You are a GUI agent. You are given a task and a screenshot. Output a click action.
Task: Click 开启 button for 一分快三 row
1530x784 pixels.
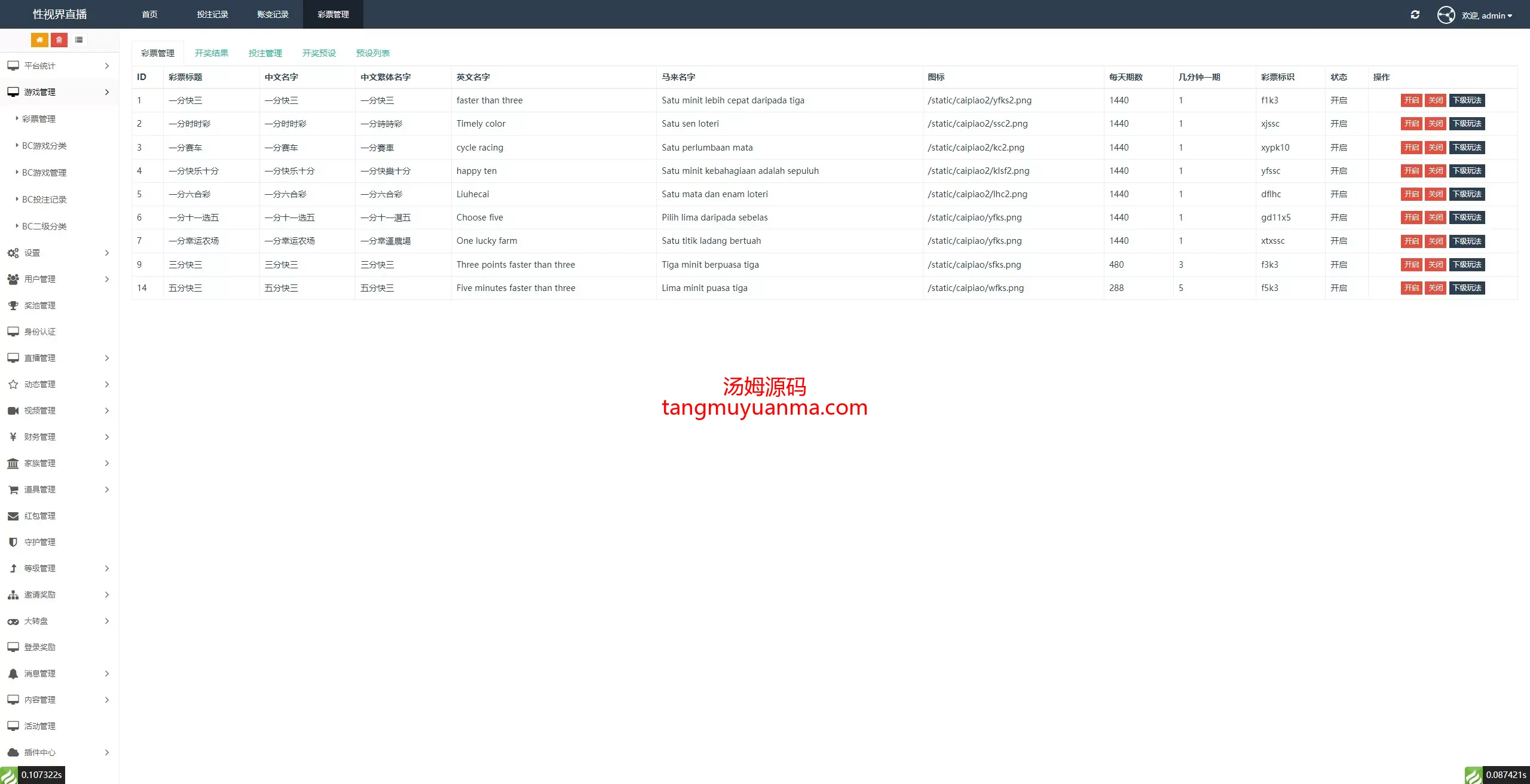pyautogui.click(x=1411, y=100)
